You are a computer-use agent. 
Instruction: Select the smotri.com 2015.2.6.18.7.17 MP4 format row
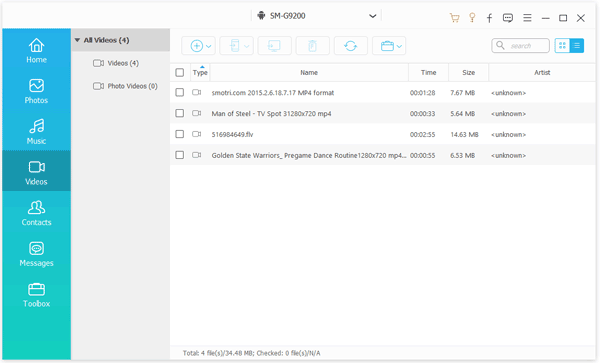(x=383, y=93)
